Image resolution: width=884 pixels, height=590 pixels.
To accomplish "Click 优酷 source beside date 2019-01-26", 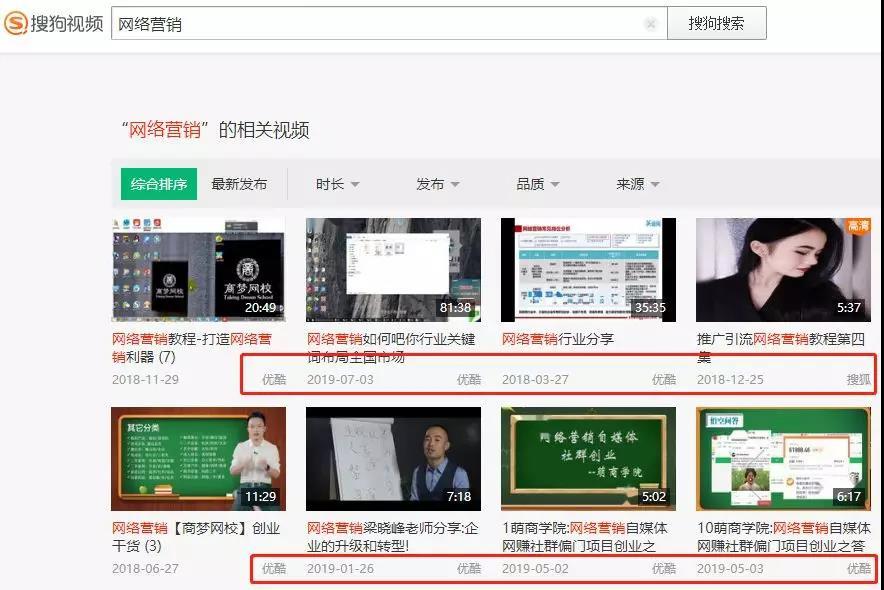I will pos(469,569).
